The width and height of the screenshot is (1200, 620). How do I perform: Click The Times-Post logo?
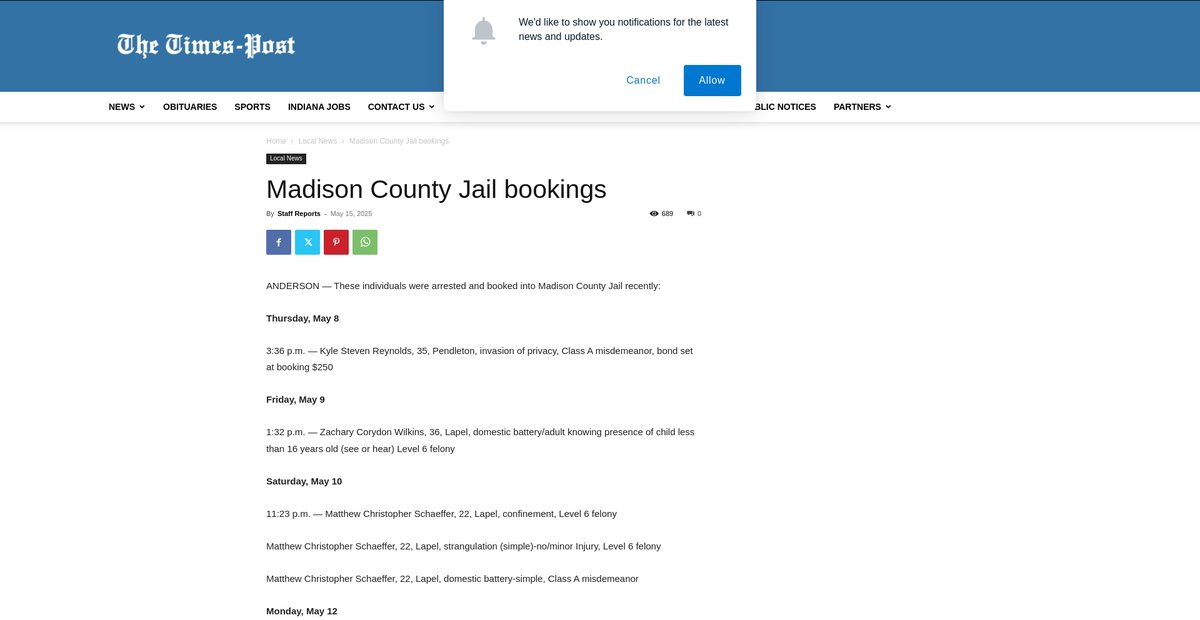[206, 46]
